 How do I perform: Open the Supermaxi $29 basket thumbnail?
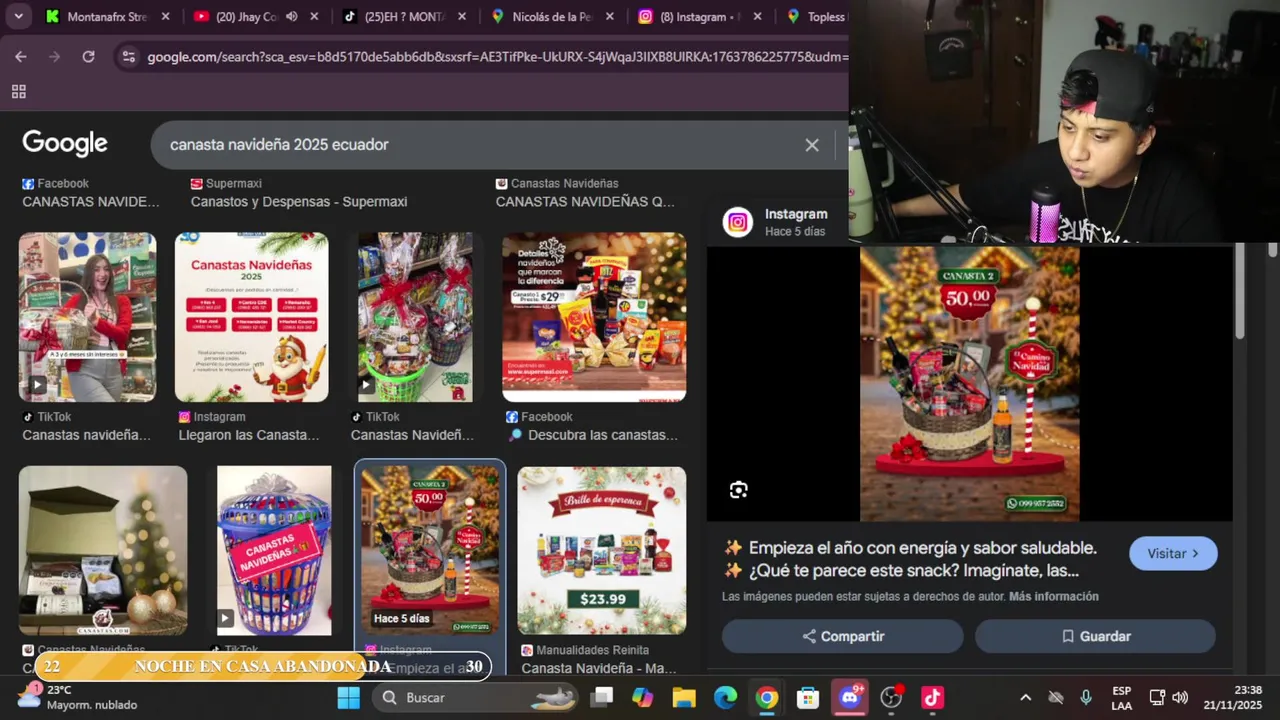(594, 317)
